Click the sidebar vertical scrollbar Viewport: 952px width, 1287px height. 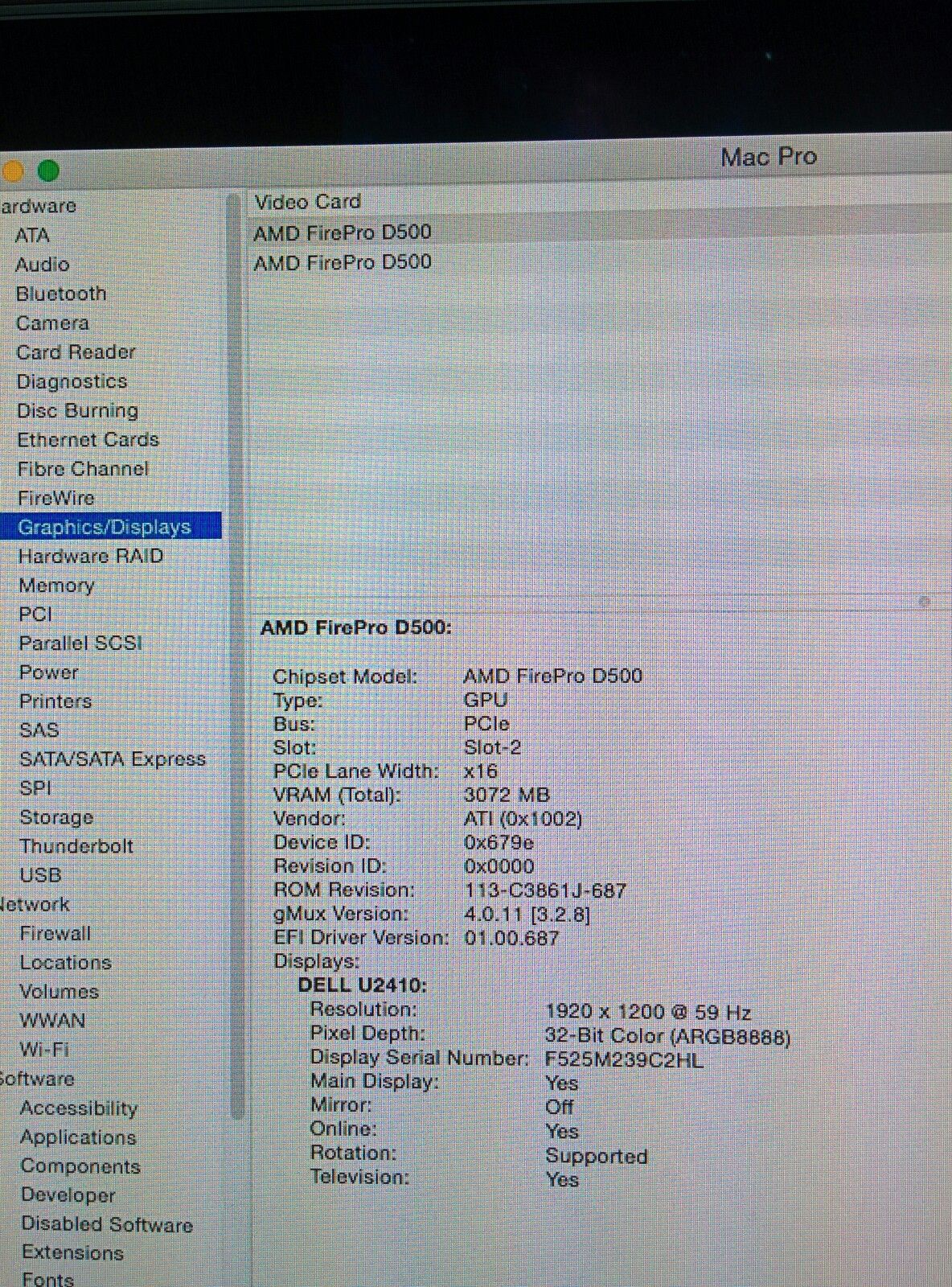(x=236, y=656)
